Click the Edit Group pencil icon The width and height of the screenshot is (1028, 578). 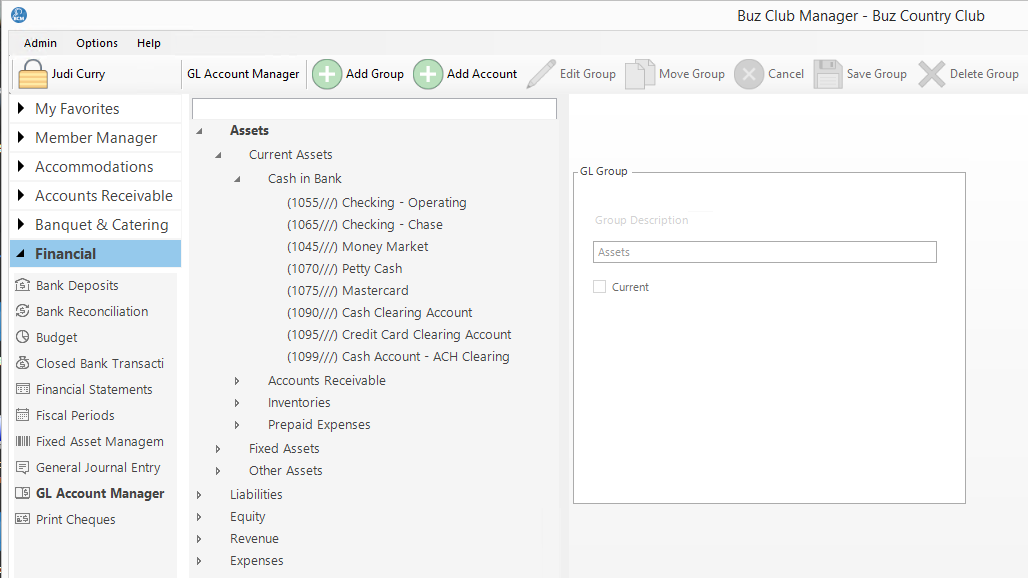point(541,74)
